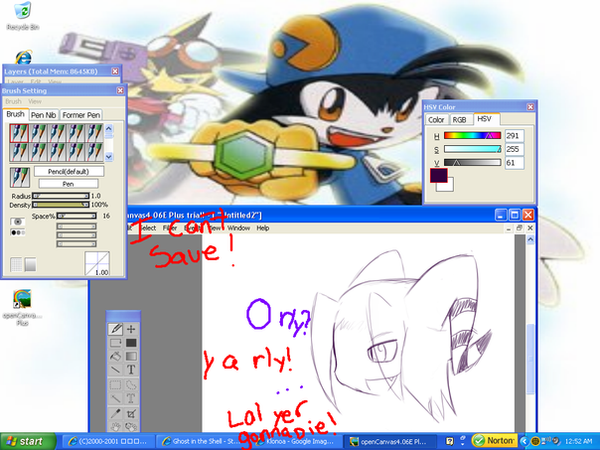Viewport: 600px width, 450px height.
Task: Switch to Klonoa Google Images taskbar window
Action: pyautogui.click(x=295, y=441)
